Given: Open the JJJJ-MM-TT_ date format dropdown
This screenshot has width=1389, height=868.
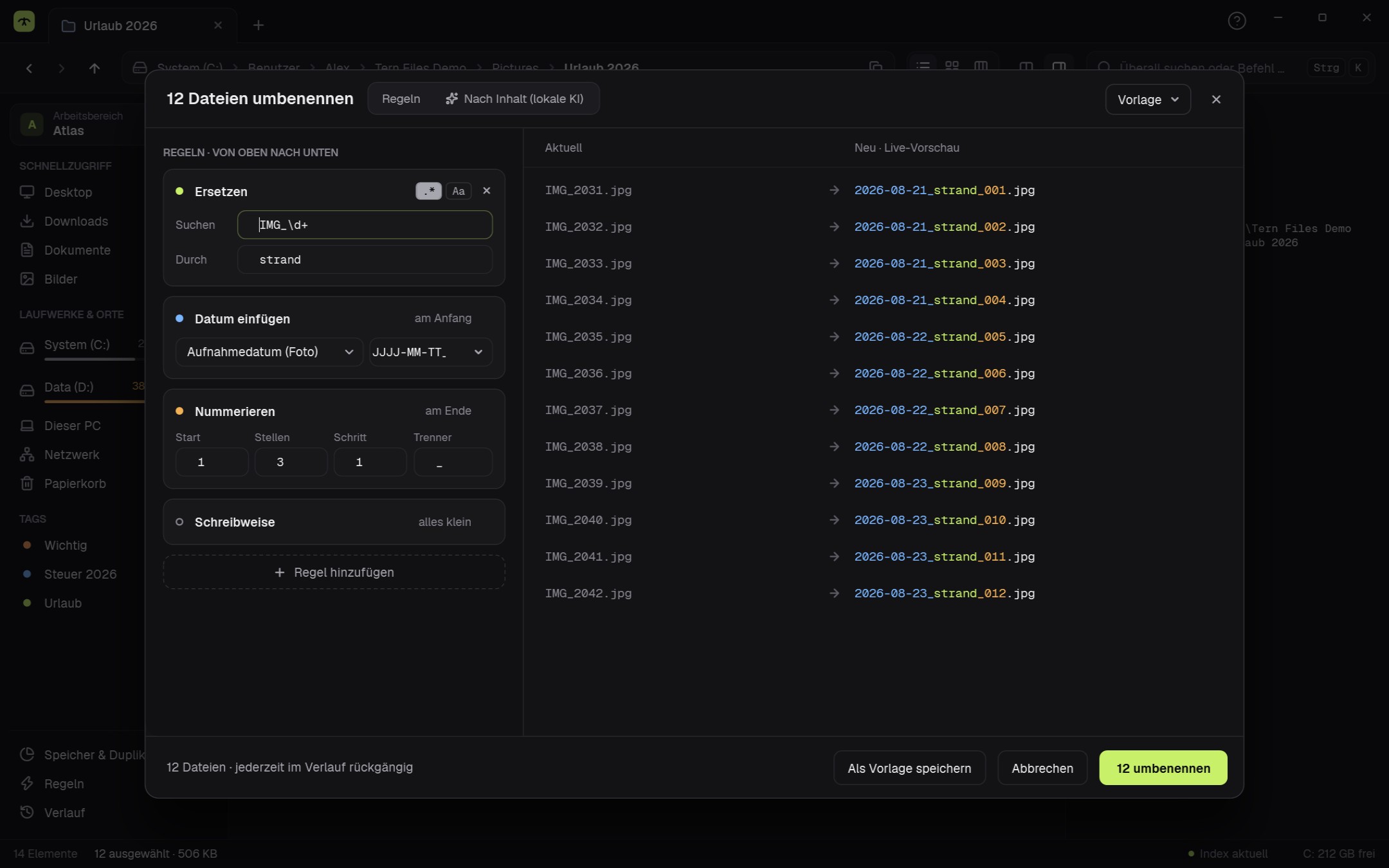Looking at the screenshot, I should pos(431,352).
